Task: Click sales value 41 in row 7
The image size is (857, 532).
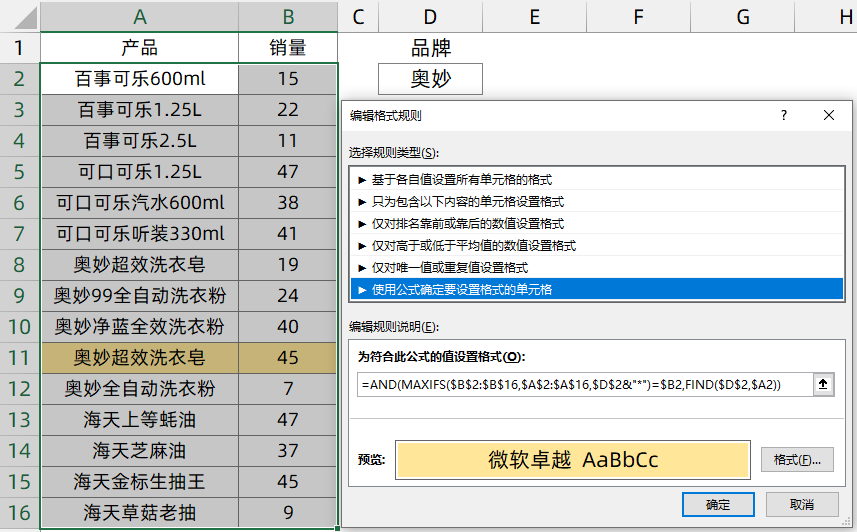Action: tap(288, 233)
